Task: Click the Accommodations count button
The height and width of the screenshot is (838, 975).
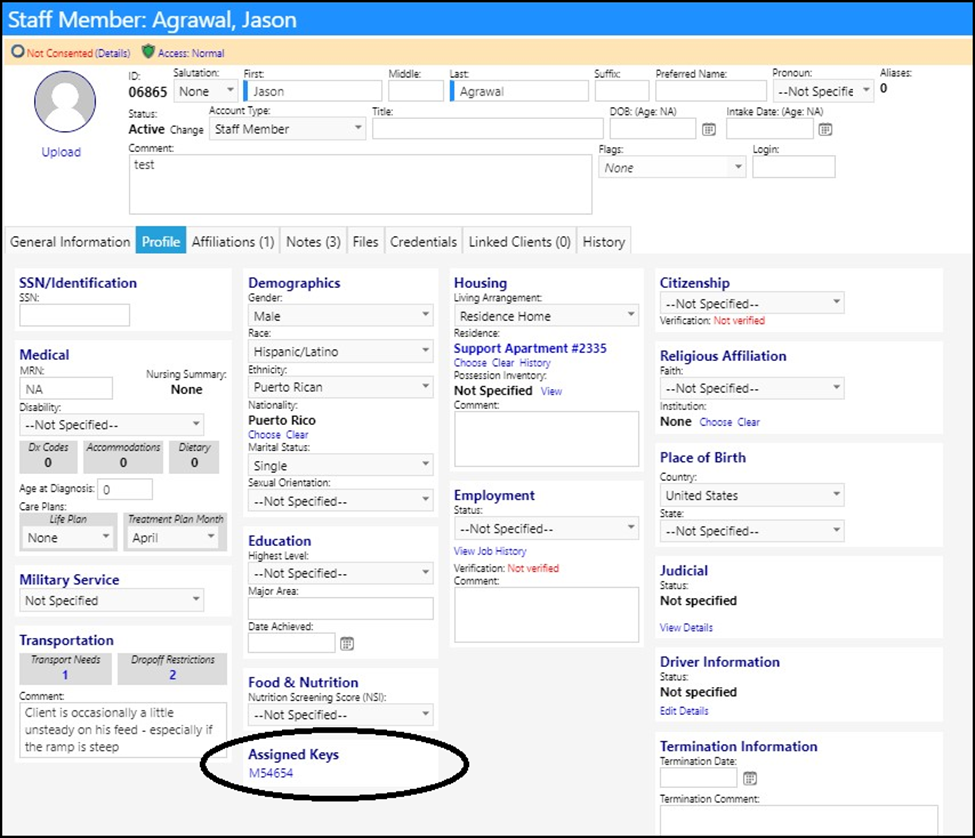Action: coord(123,456)
